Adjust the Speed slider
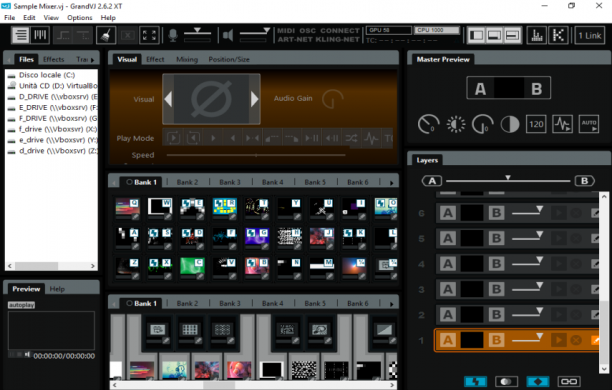 pyautogui.click(x=256, y=155)
